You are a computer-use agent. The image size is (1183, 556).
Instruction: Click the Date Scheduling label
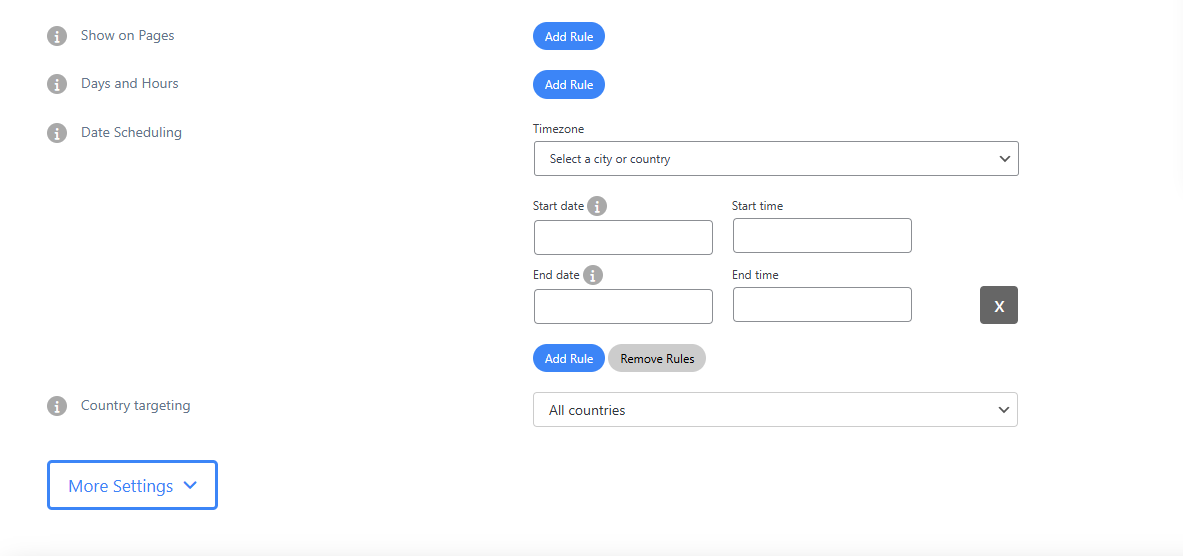tap(131, 132)
